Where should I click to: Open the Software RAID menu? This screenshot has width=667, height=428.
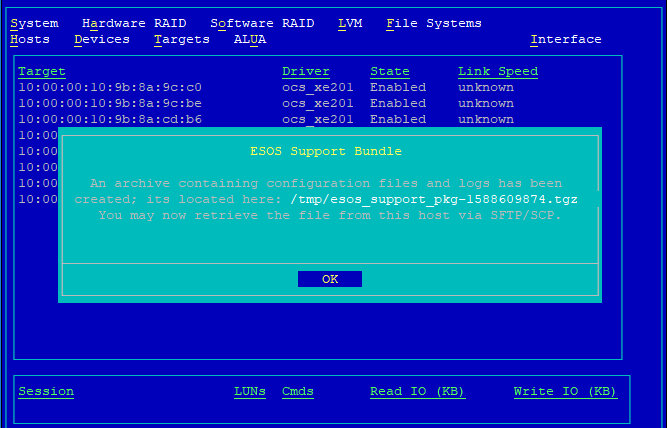pos(262,23)
